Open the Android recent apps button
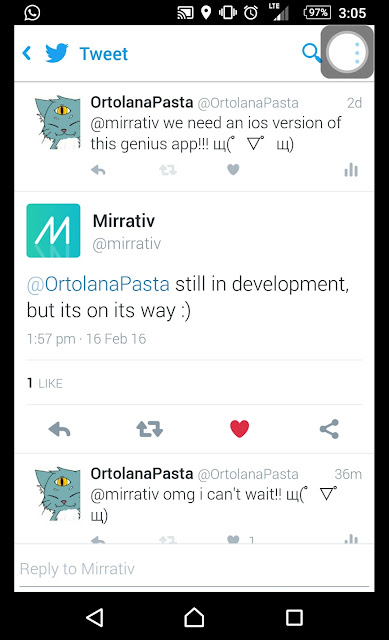 pyautogui.click(x=294, y=618)
